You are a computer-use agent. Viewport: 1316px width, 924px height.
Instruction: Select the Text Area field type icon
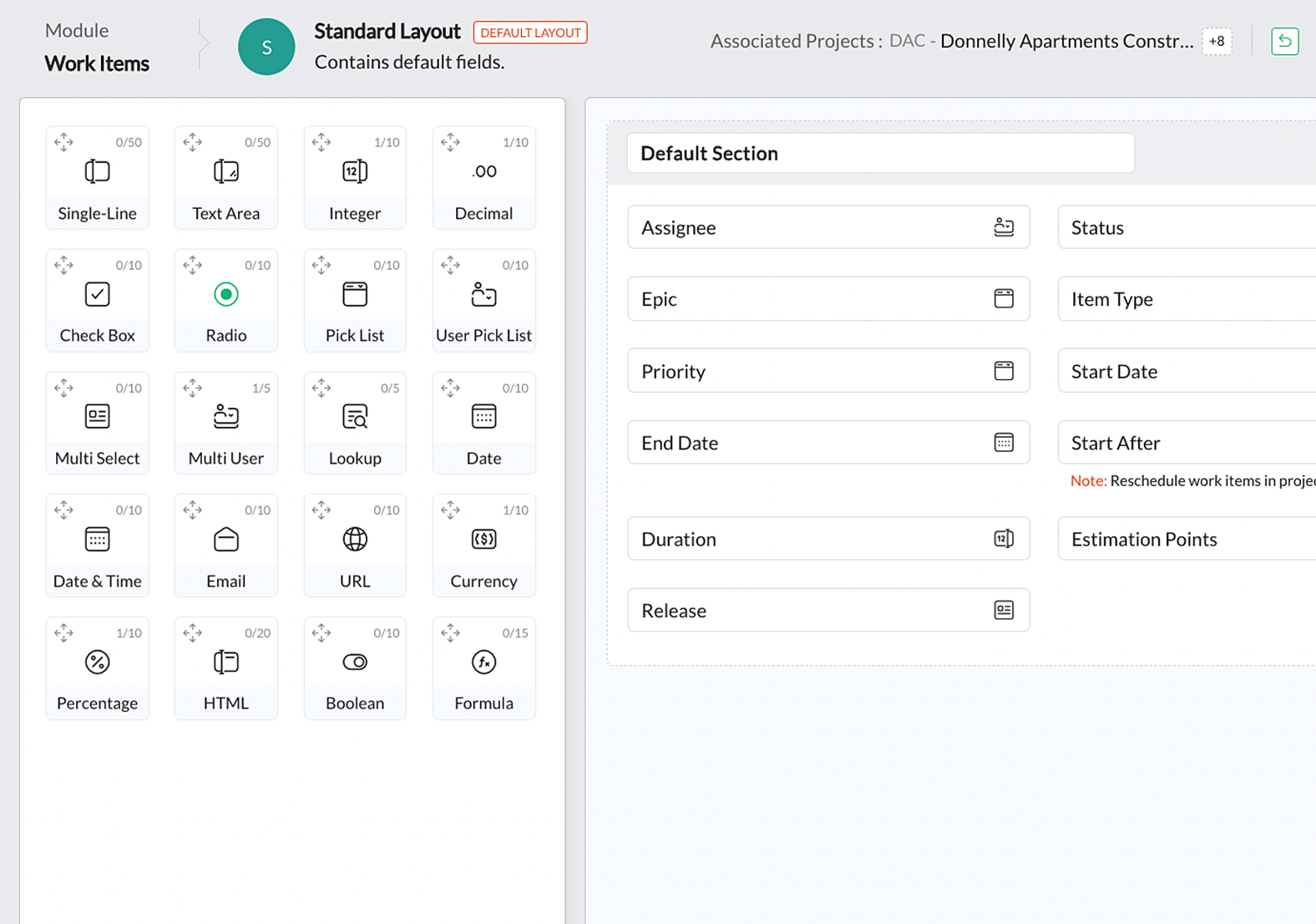pos(225,171)
